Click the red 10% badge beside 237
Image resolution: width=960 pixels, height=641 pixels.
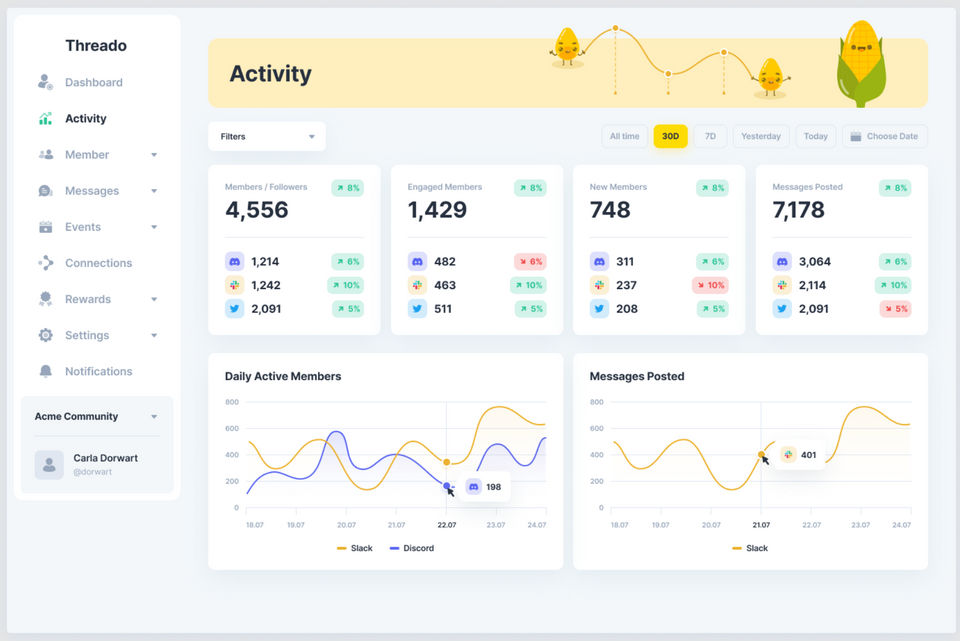(710, 285)
